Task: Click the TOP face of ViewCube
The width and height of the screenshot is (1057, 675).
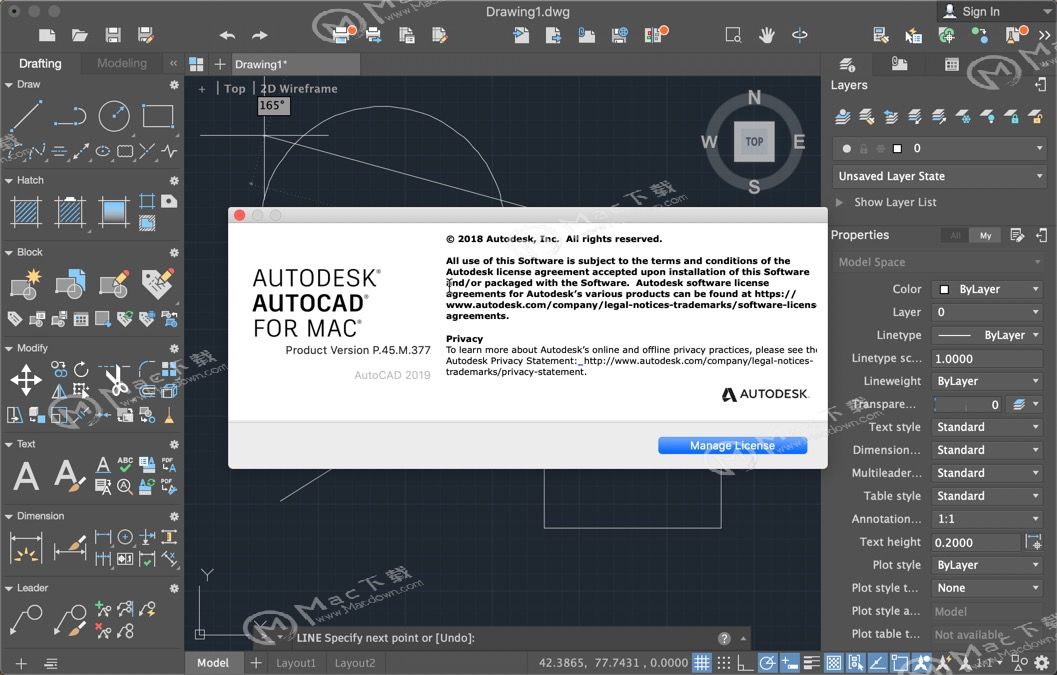Action: click(754, 142)
